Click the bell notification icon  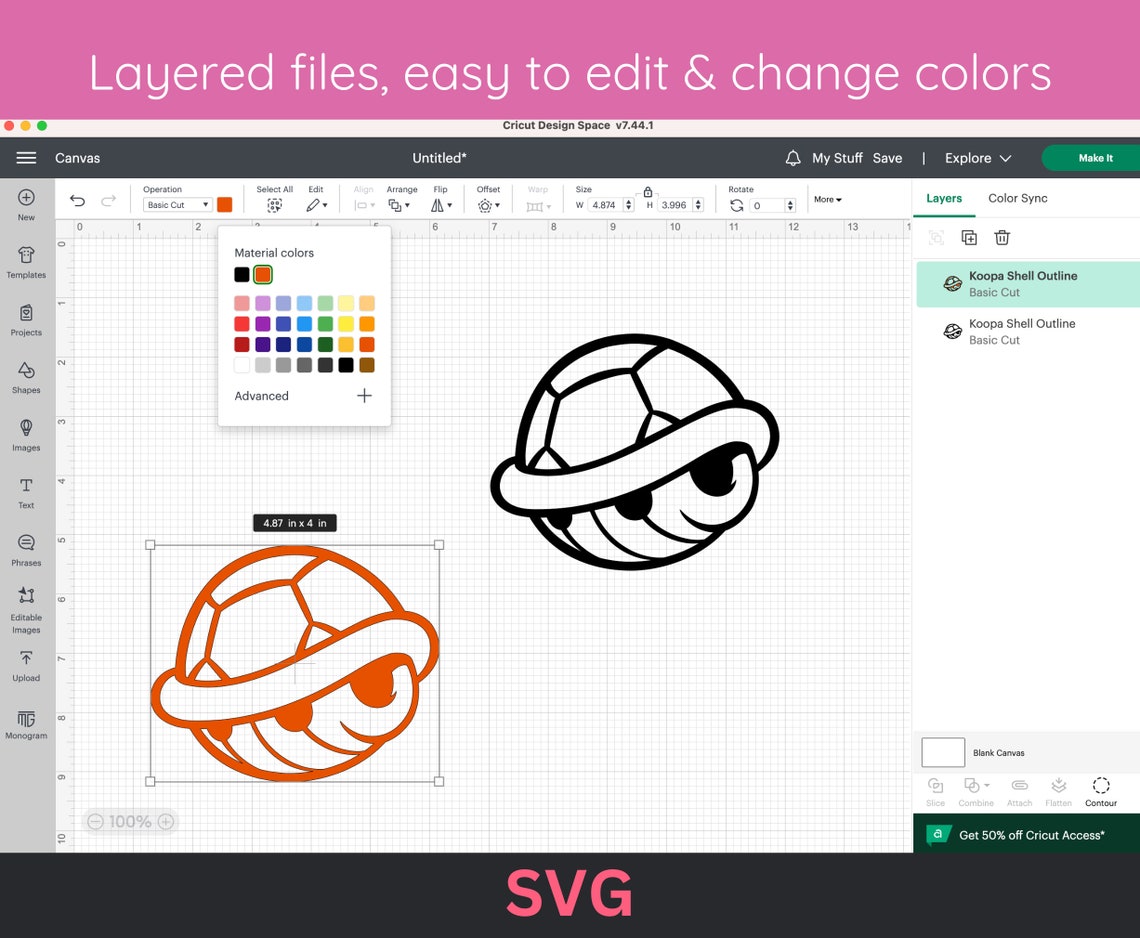[x=793, y=157]
